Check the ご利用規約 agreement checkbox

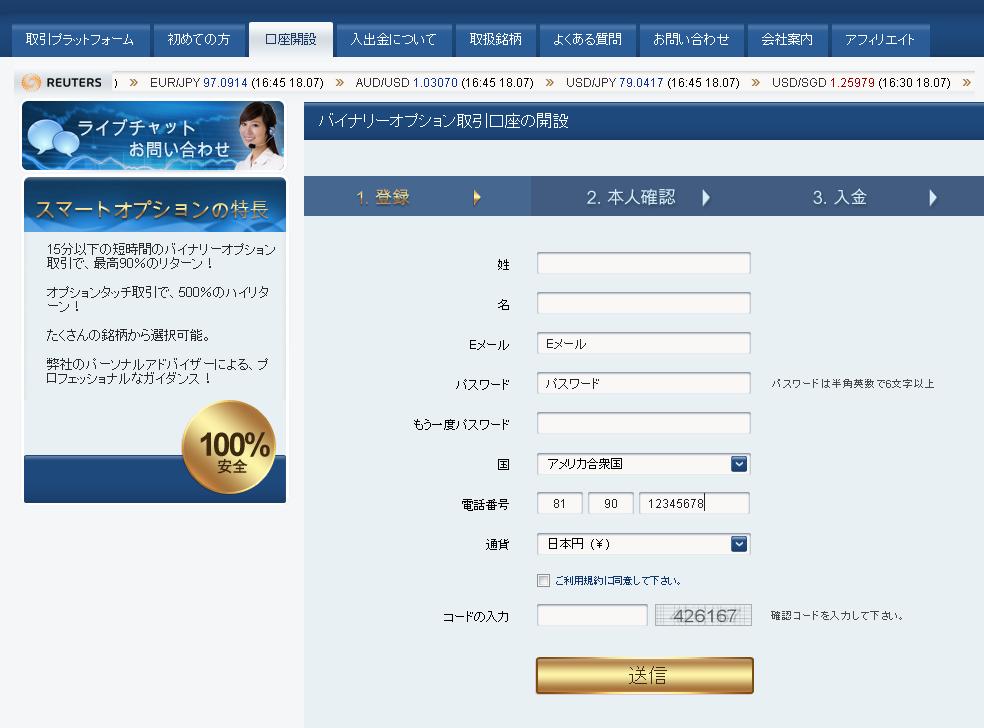tap(543, 581)
